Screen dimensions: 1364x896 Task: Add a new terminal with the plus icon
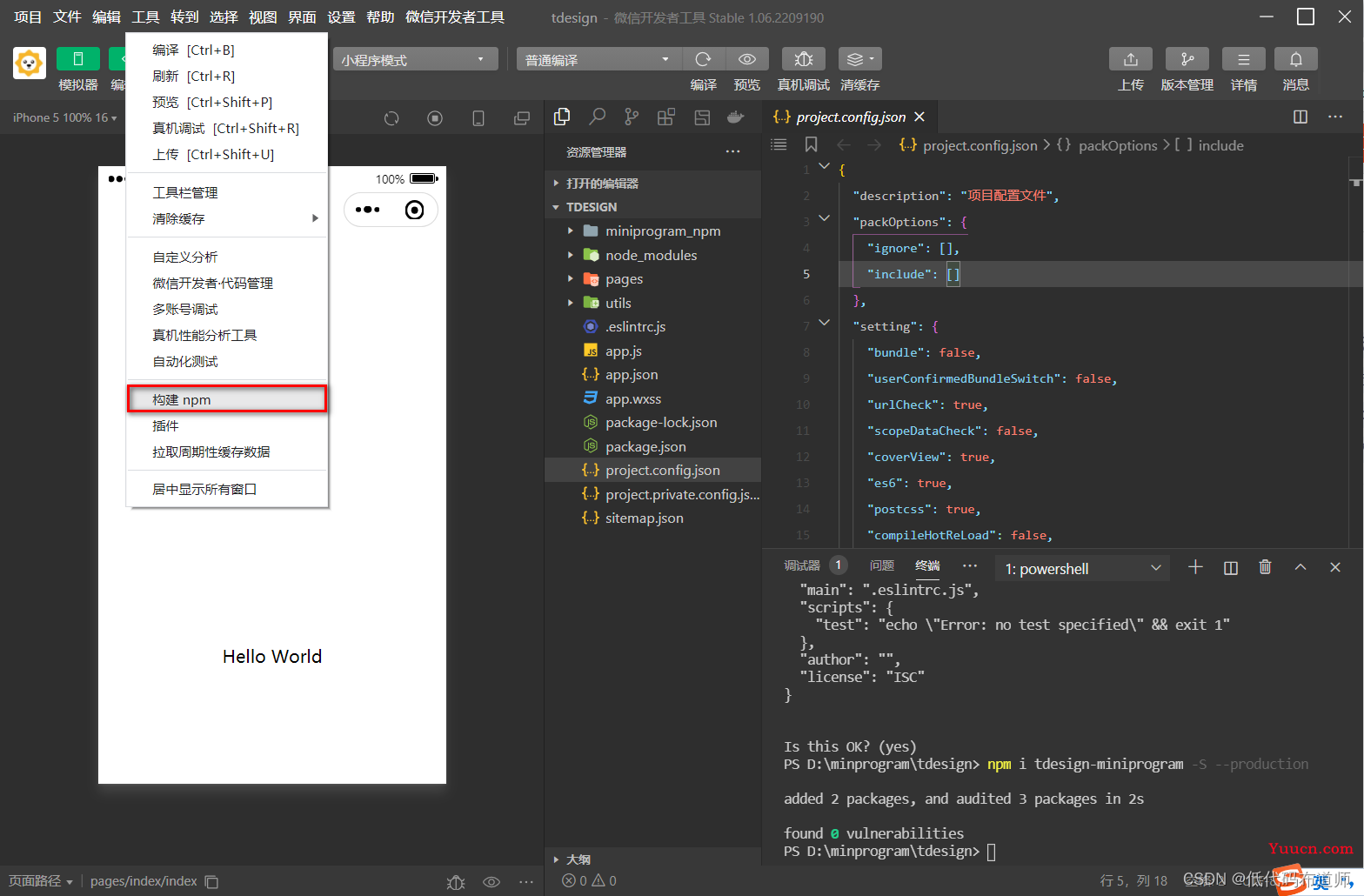pos(1195,567)
